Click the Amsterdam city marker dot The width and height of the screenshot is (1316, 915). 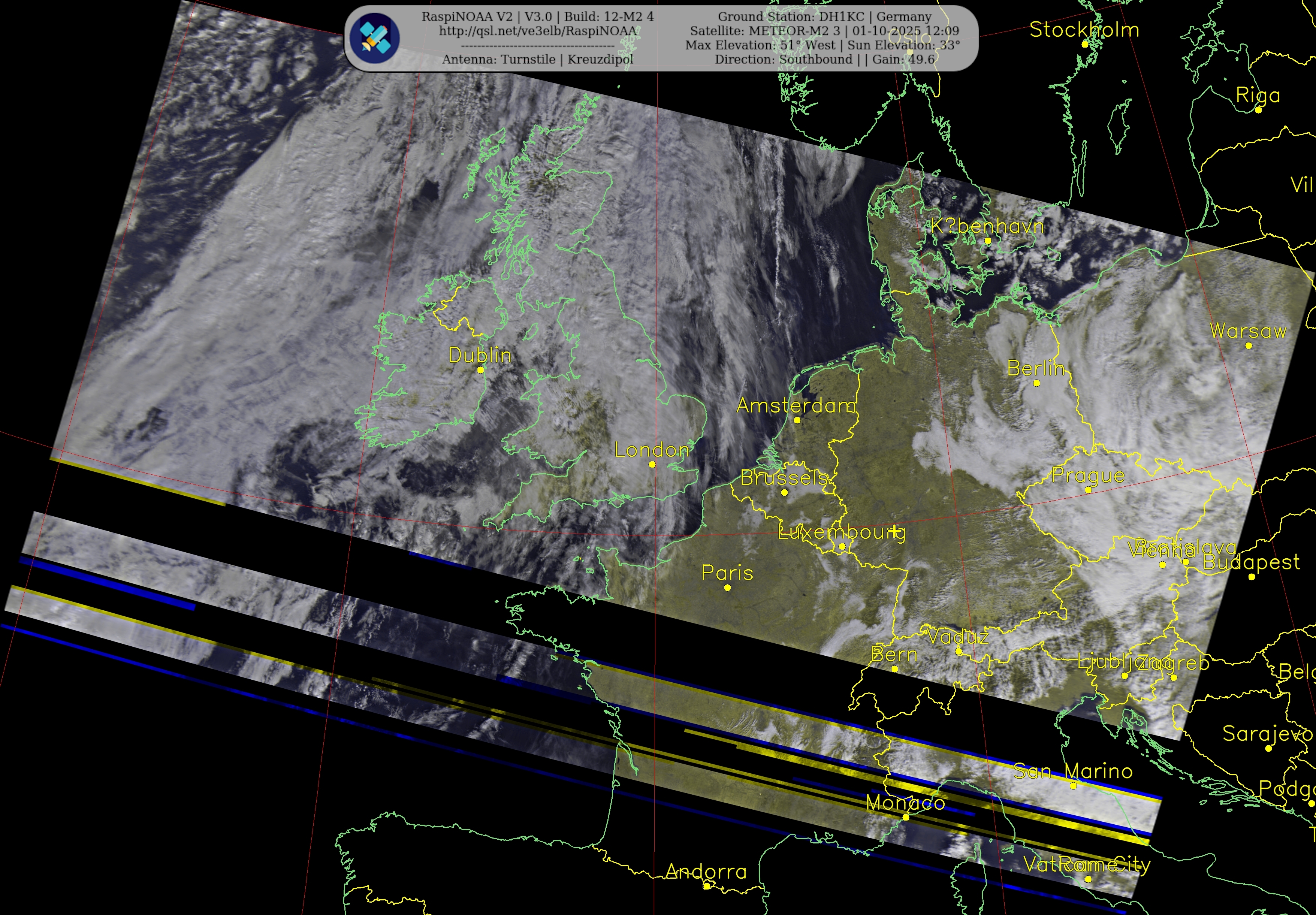797,420
